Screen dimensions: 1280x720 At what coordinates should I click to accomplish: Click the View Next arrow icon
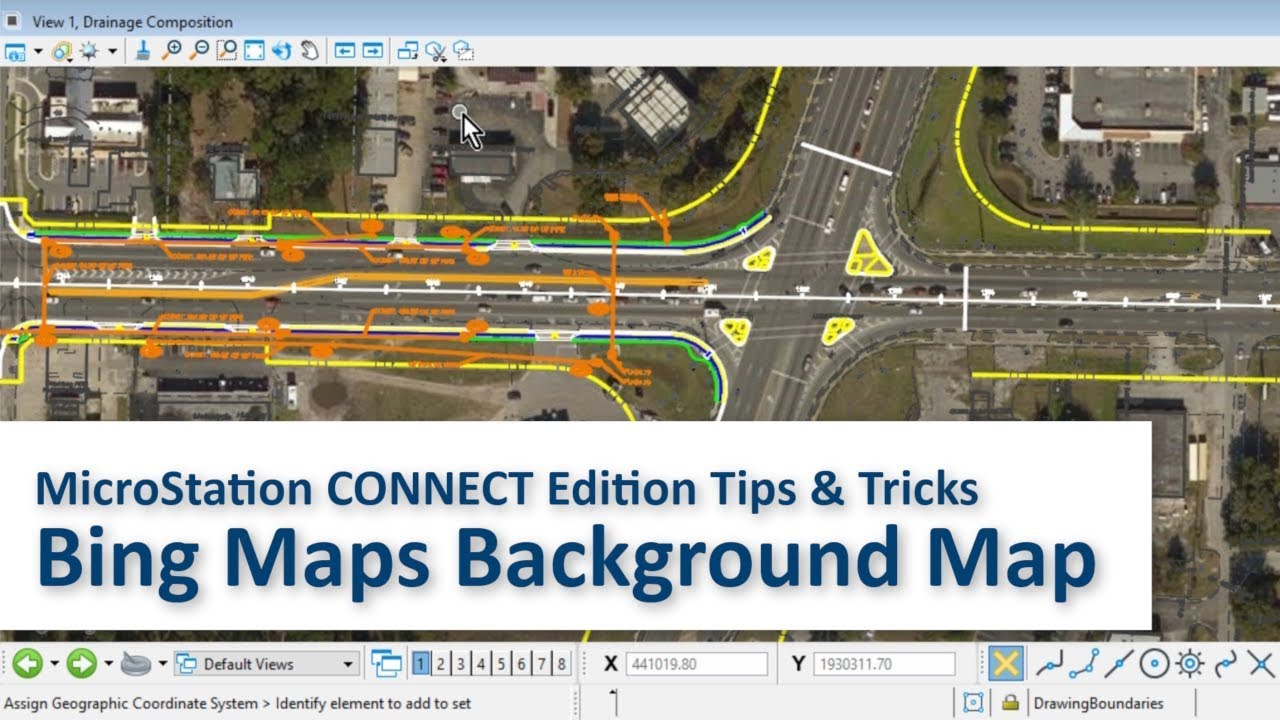click(373, 50)
